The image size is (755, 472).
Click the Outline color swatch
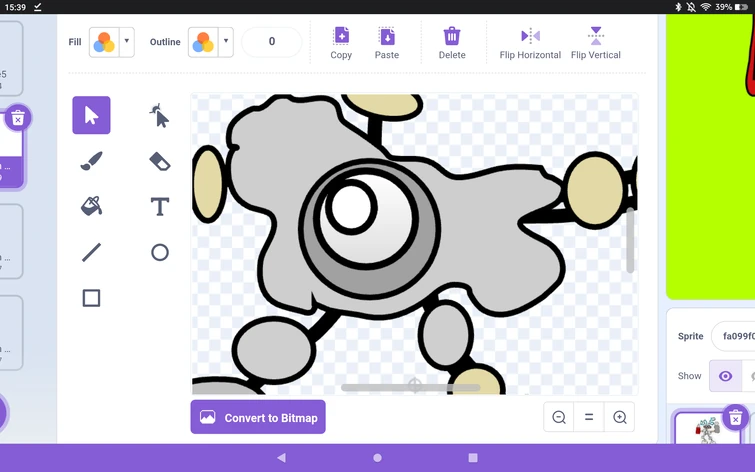point(203,42)
